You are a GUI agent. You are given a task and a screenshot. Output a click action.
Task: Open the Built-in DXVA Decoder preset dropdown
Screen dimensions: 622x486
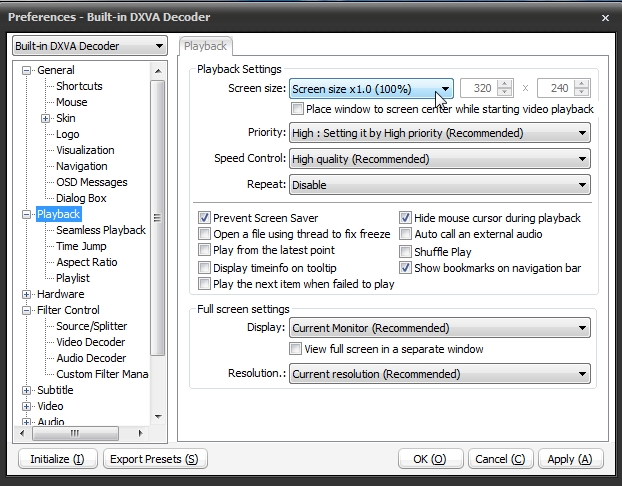[90, 46]
